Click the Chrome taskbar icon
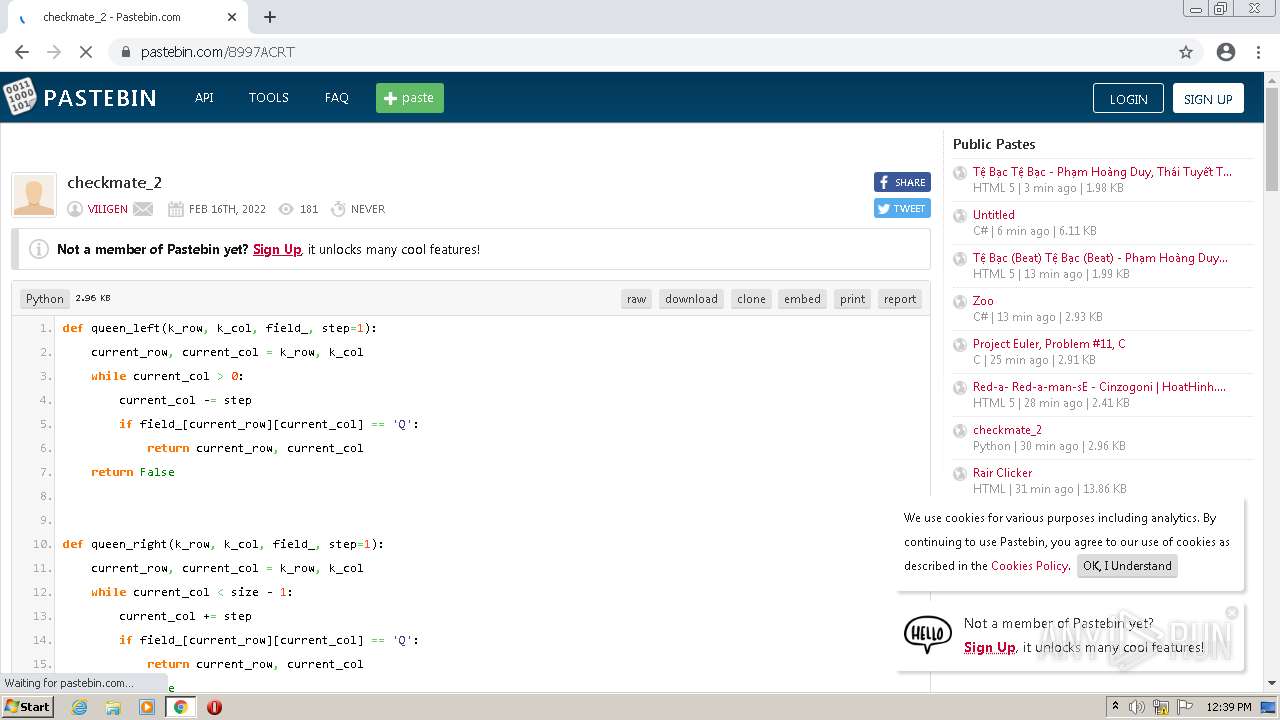The width and height of the screenshot is (1280, 720). (180, 707)
